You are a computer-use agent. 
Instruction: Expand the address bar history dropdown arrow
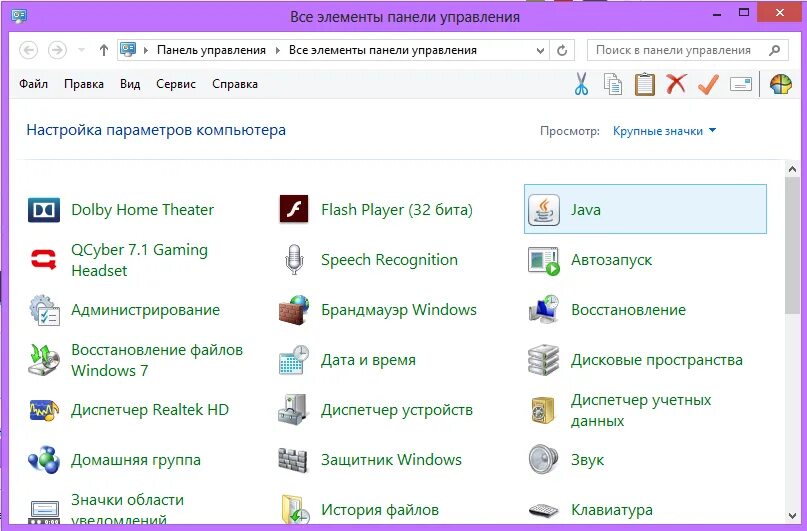[x=540, y=50]
